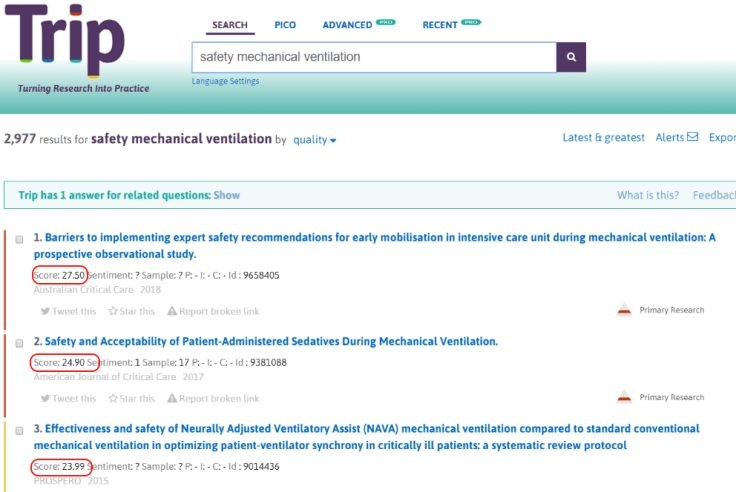Open Language Settings

[x=225, y=81]
